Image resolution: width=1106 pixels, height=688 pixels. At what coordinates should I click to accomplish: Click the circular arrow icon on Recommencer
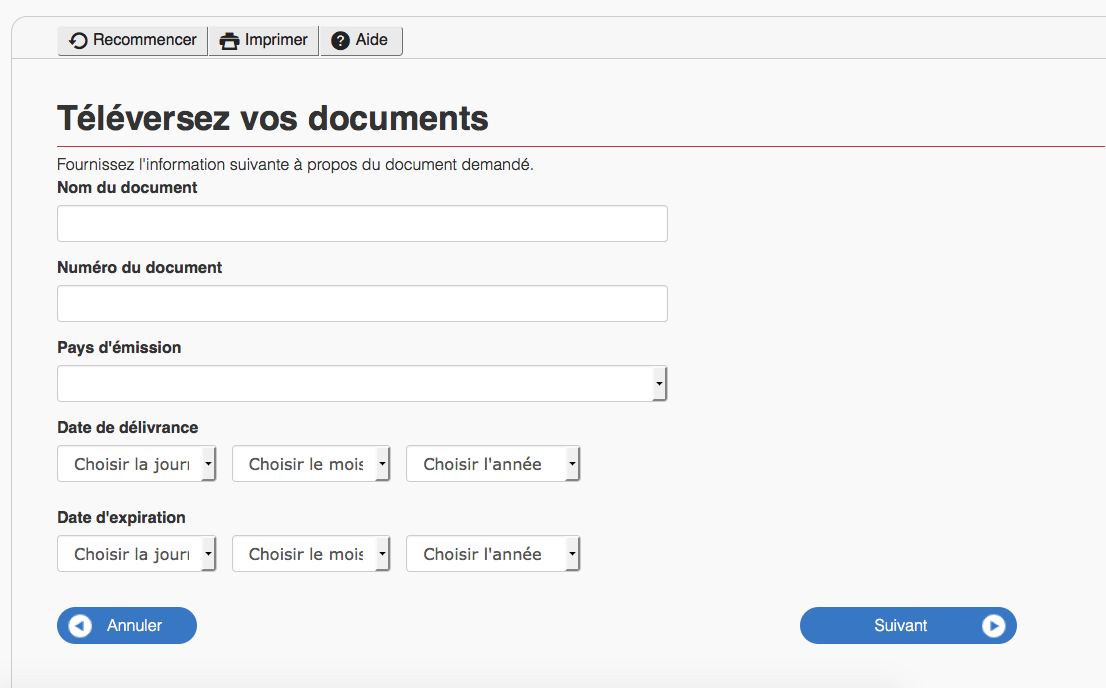point(79,41)
